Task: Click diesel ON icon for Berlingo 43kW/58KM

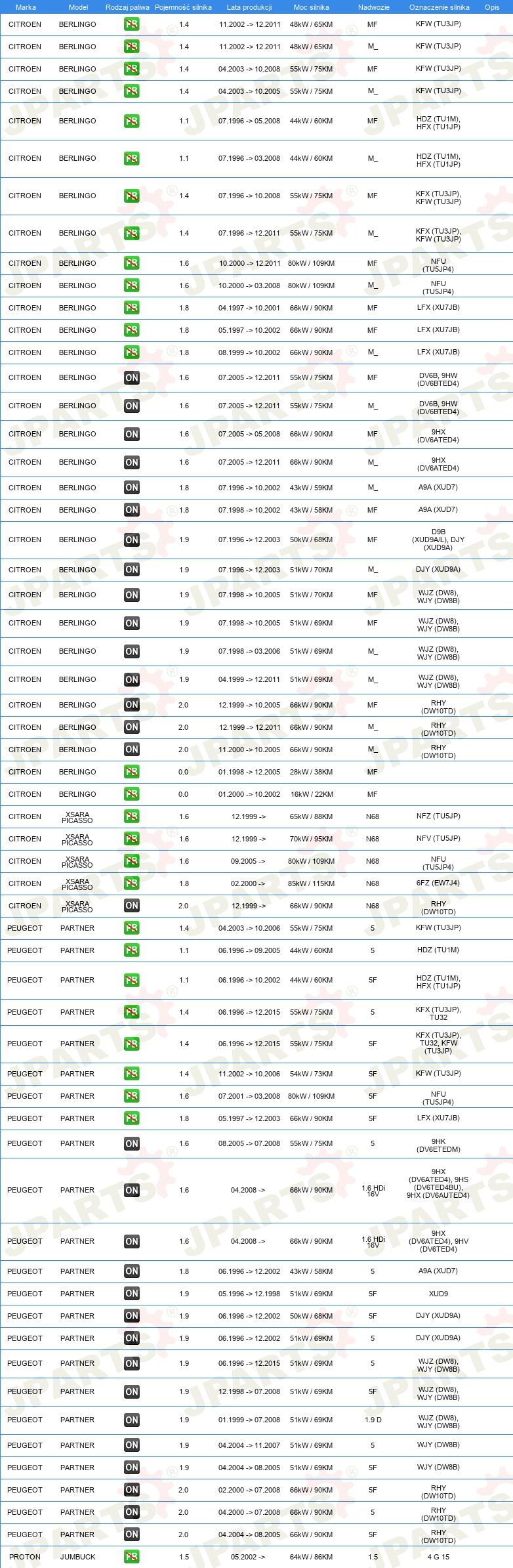Action: [131, 509]
